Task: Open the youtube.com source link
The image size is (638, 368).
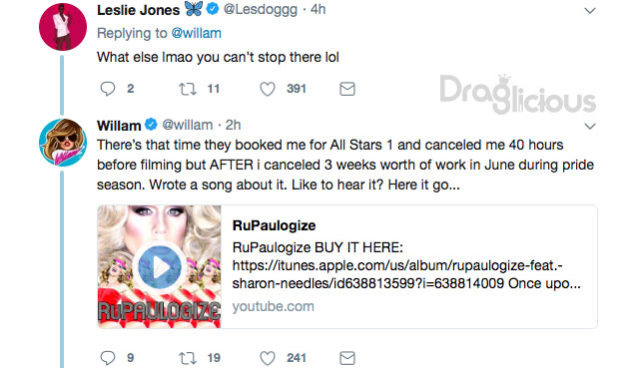Action: coord(273,306)
